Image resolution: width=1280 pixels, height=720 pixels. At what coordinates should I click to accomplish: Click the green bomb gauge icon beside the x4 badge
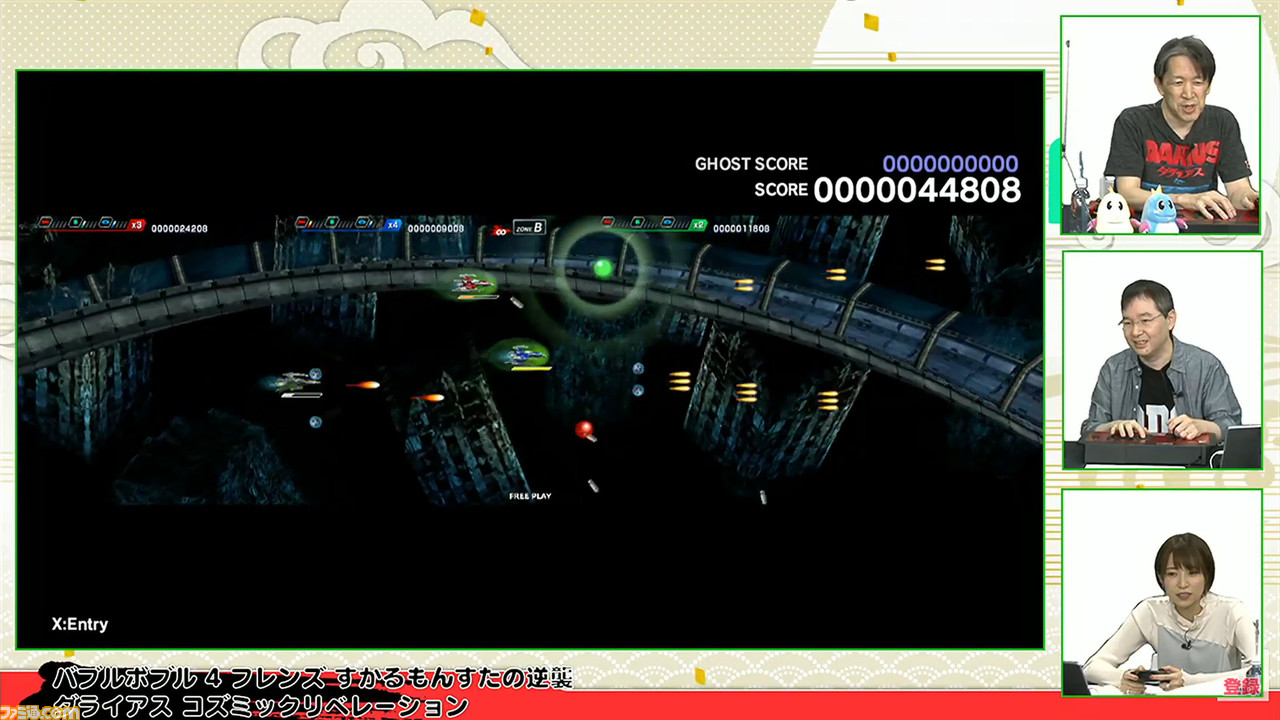(x=332, y=222)
